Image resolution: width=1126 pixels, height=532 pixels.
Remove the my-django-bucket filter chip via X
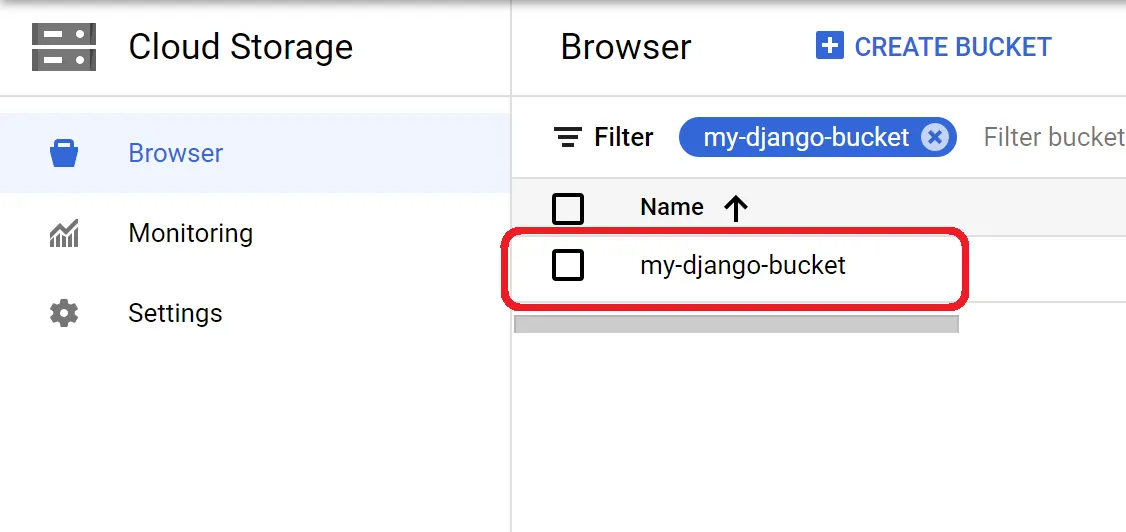tap(934, 137)
